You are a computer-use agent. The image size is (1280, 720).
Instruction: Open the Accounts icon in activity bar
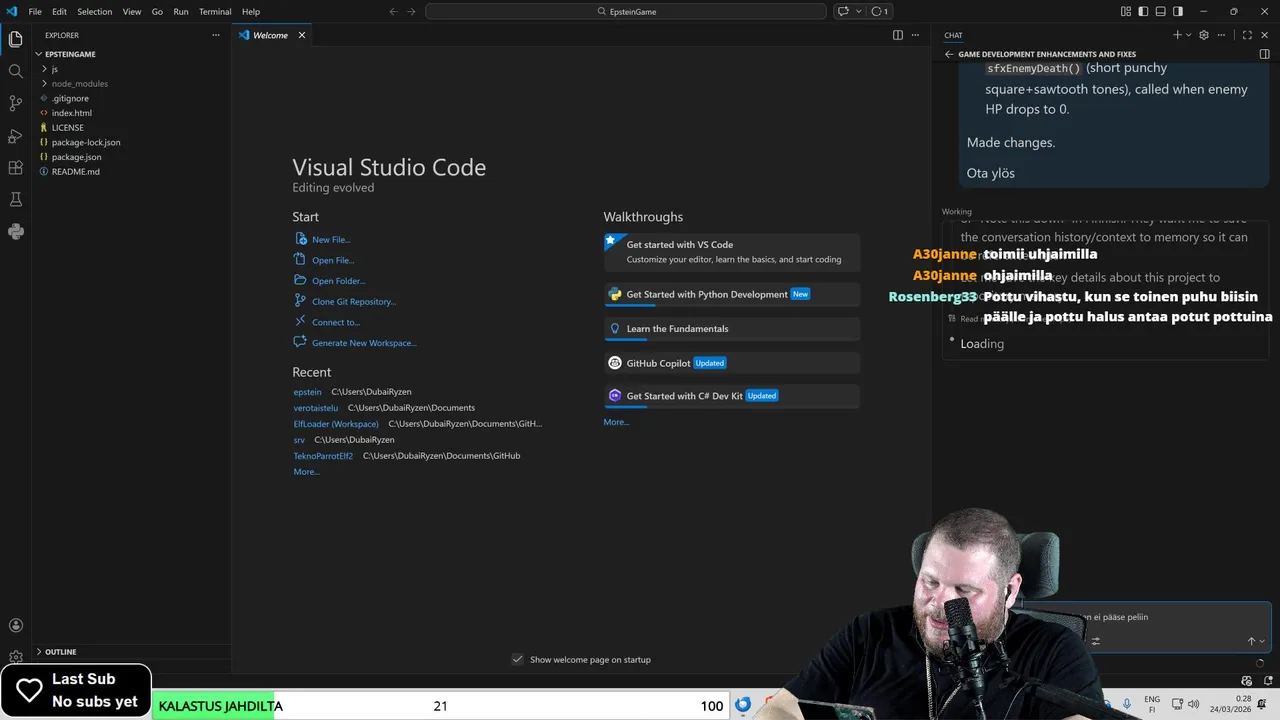pyautogui.click(x=15, y=626)
